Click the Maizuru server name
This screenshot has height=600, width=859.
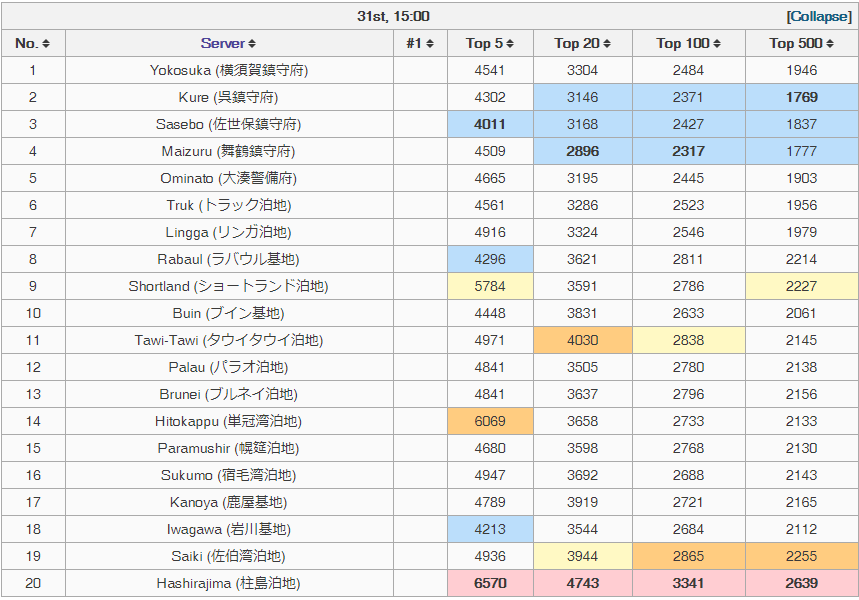coord(228,151)
